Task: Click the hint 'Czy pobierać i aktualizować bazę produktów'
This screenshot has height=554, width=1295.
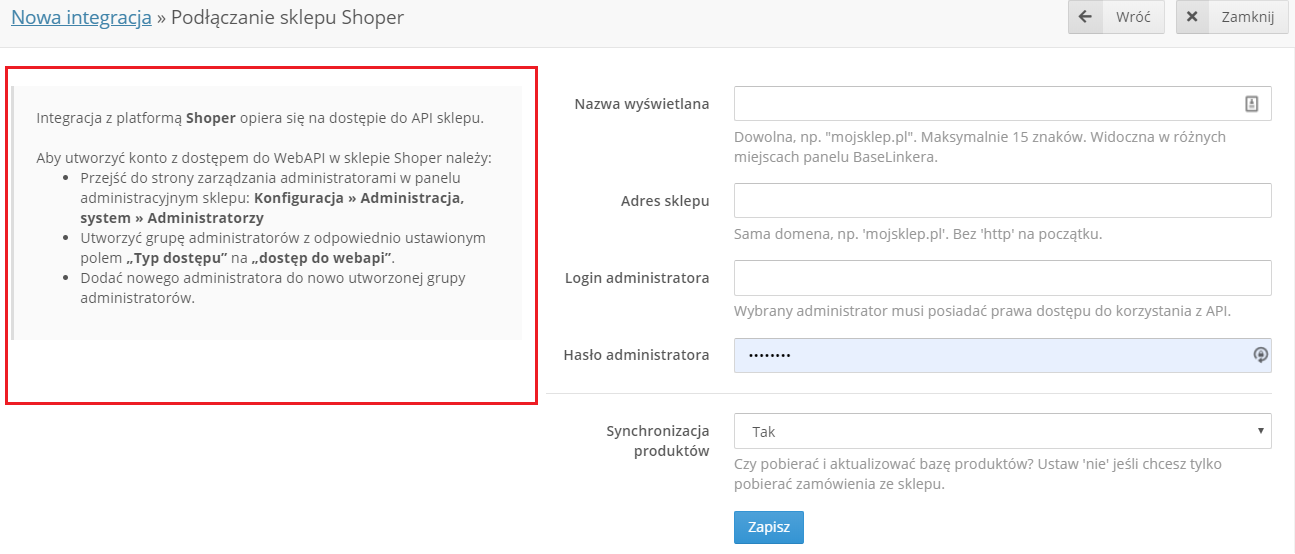Action: point(977,475)
